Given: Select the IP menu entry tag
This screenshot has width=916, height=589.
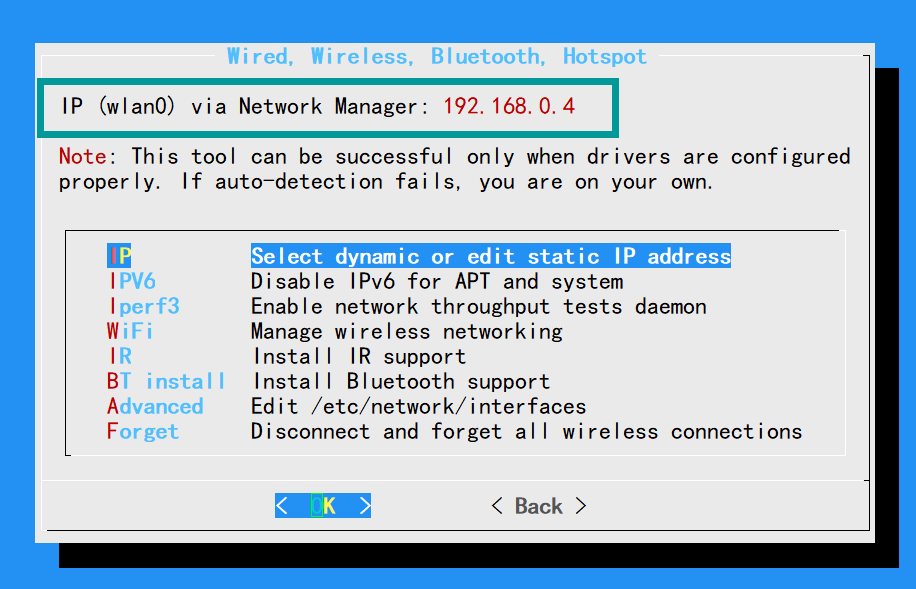Looking at the screenshot, I should click(119, 256).
